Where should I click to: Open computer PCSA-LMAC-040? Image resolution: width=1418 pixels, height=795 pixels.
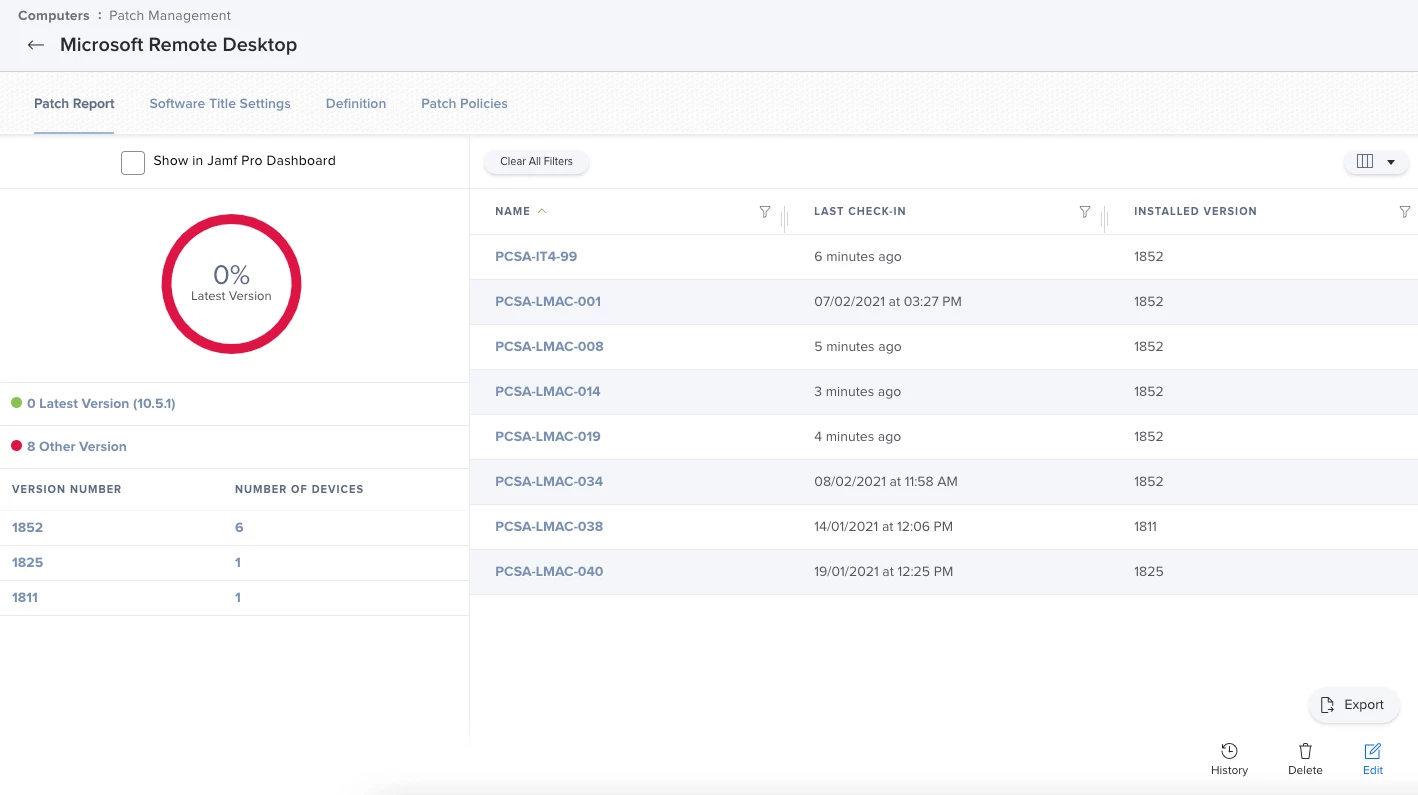pyautogui.click(x=549, y=572)
